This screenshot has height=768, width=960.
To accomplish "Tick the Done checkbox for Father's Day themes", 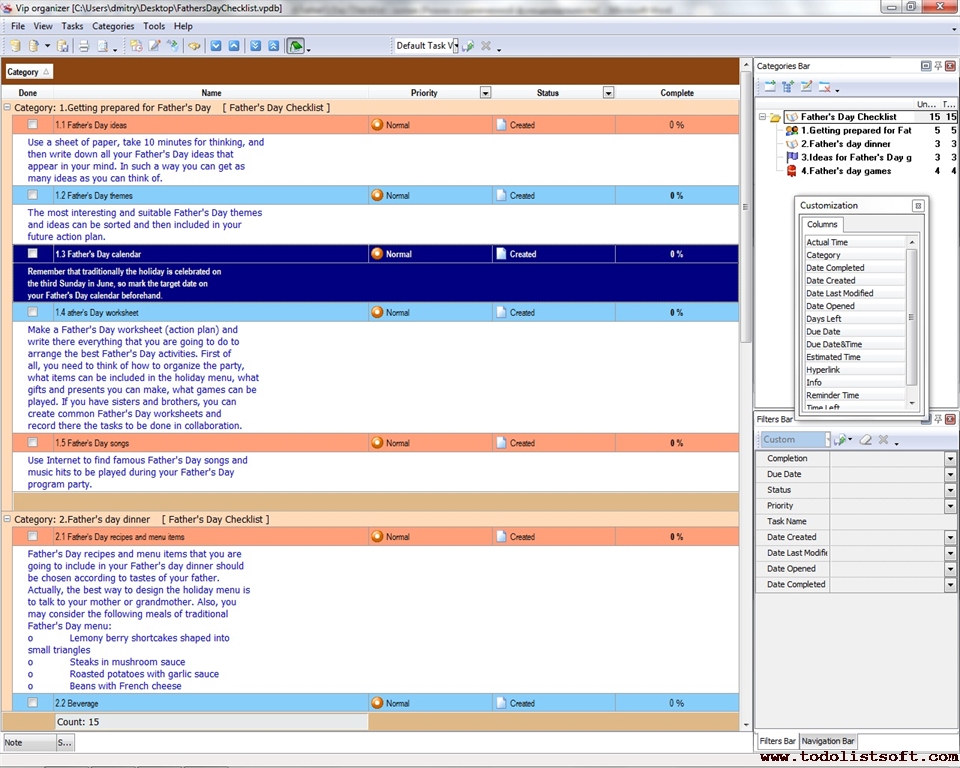I will point(33,195).
